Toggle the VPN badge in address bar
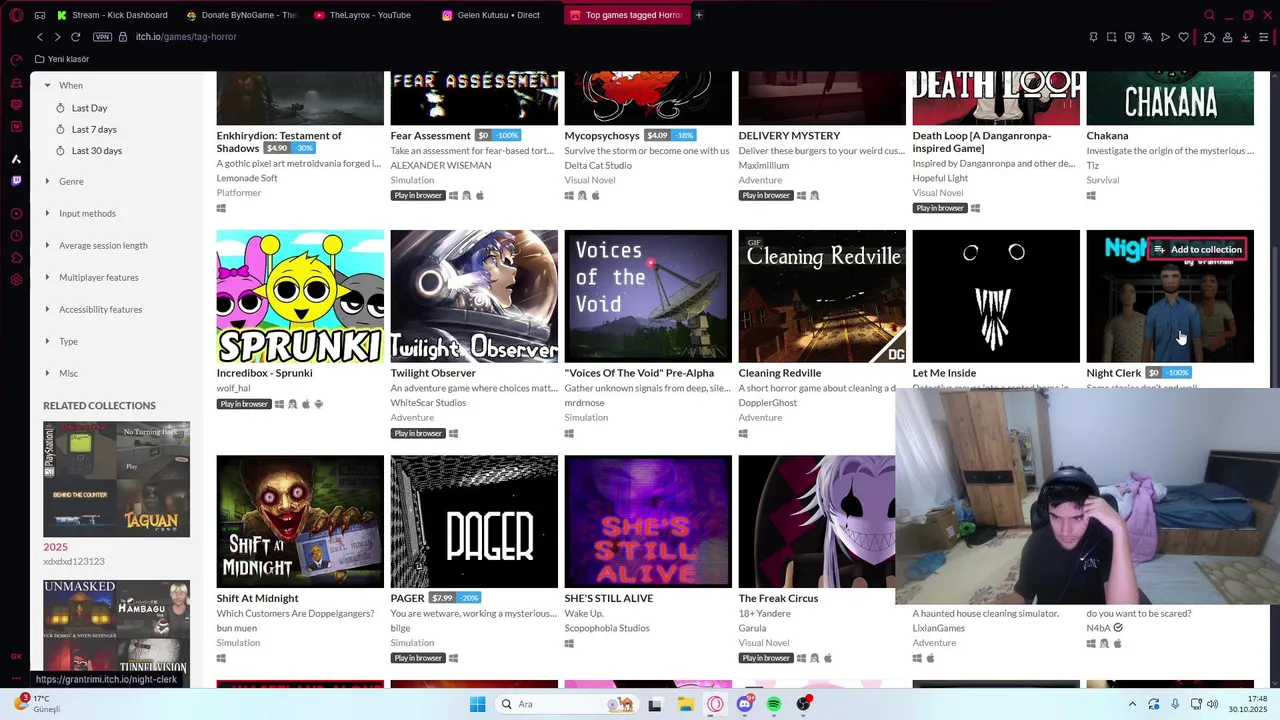 pos(102,37)
